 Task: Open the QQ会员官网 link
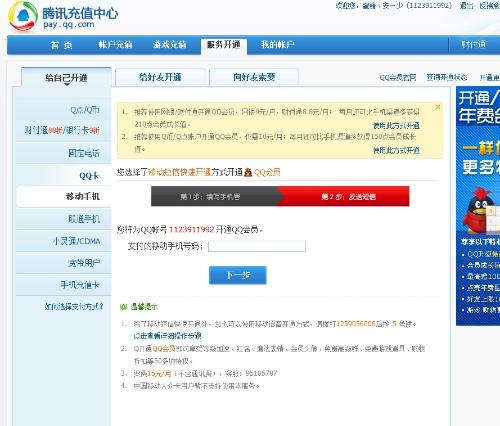point(398,78)
